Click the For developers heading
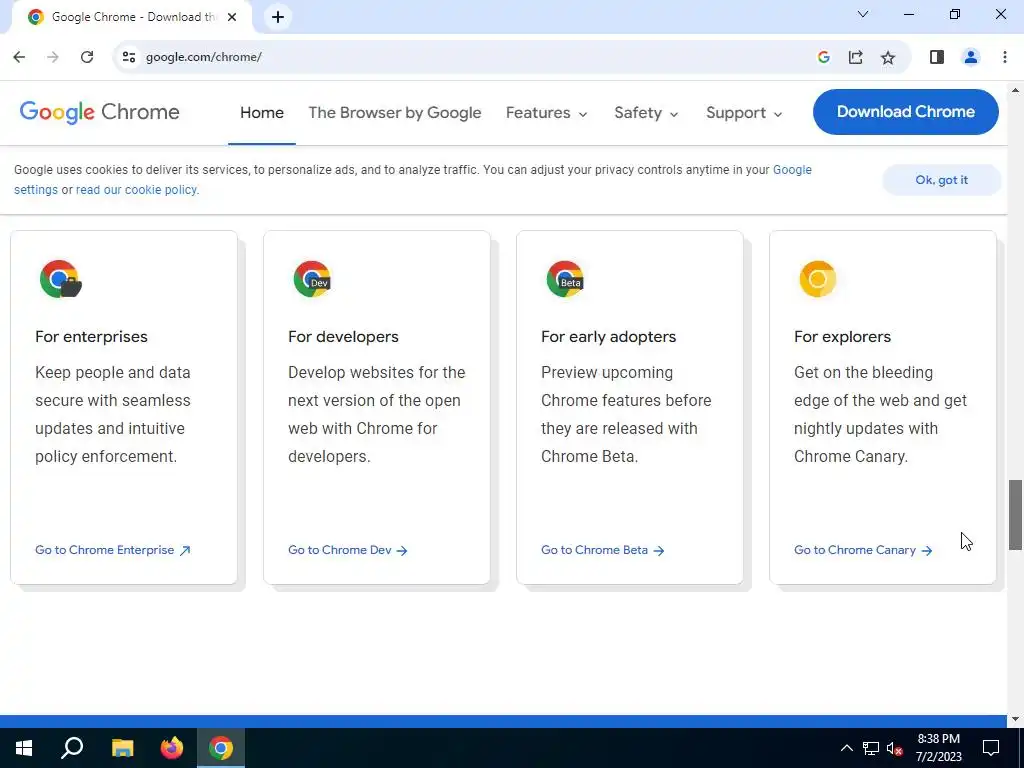The image size is (1024, 768). coord(343,336)
